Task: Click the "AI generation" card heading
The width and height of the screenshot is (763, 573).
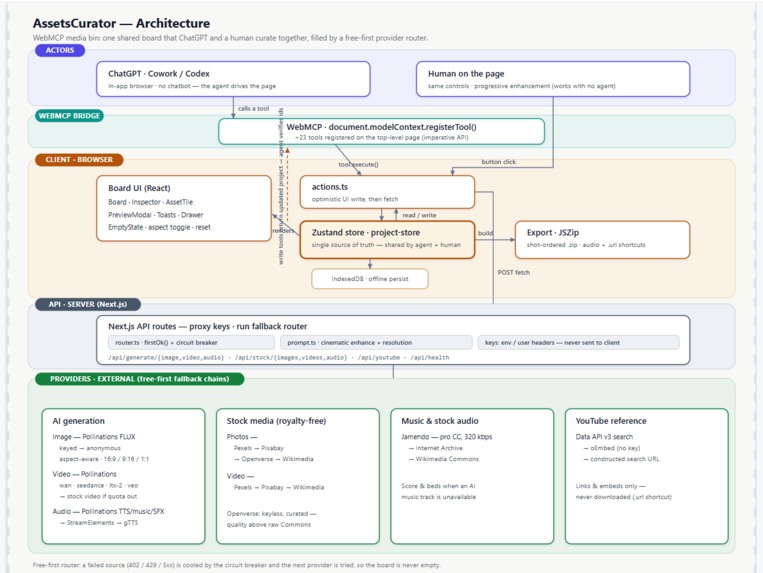Action: [78, 421]
